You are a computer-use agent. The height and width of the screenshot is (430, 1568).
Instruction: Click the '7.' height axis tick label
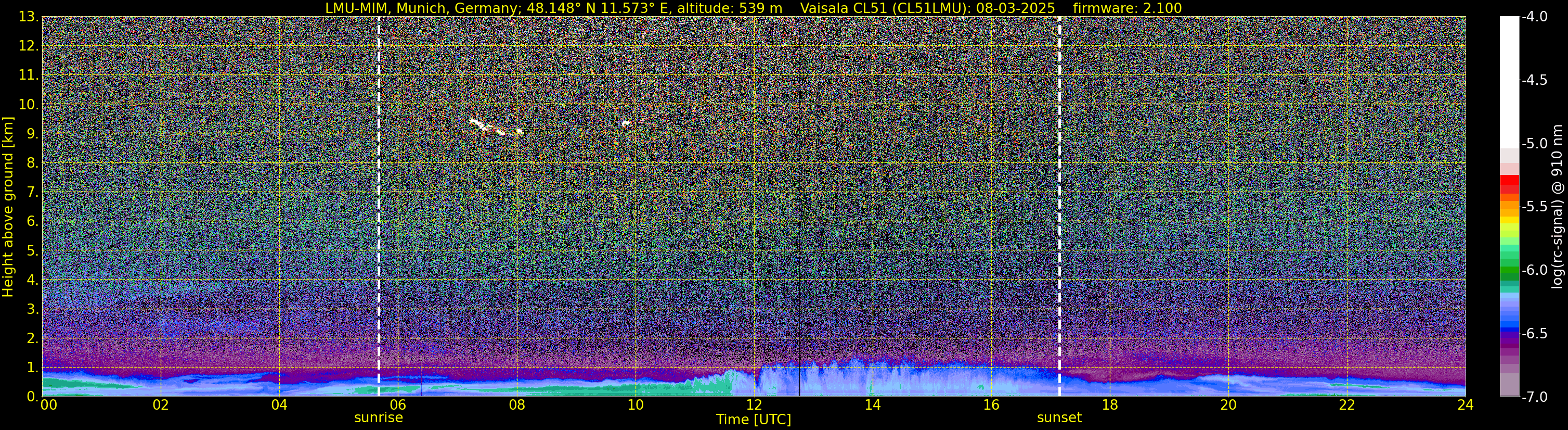click(33, 193)
